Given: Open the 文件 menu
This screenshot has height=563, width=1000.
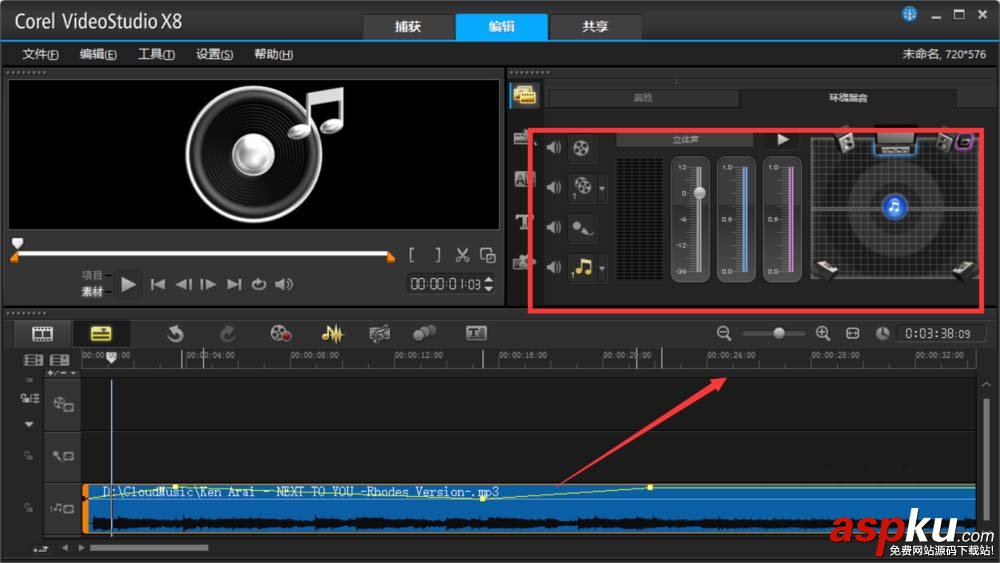Looking at the screenshot, I should (40, 54).
